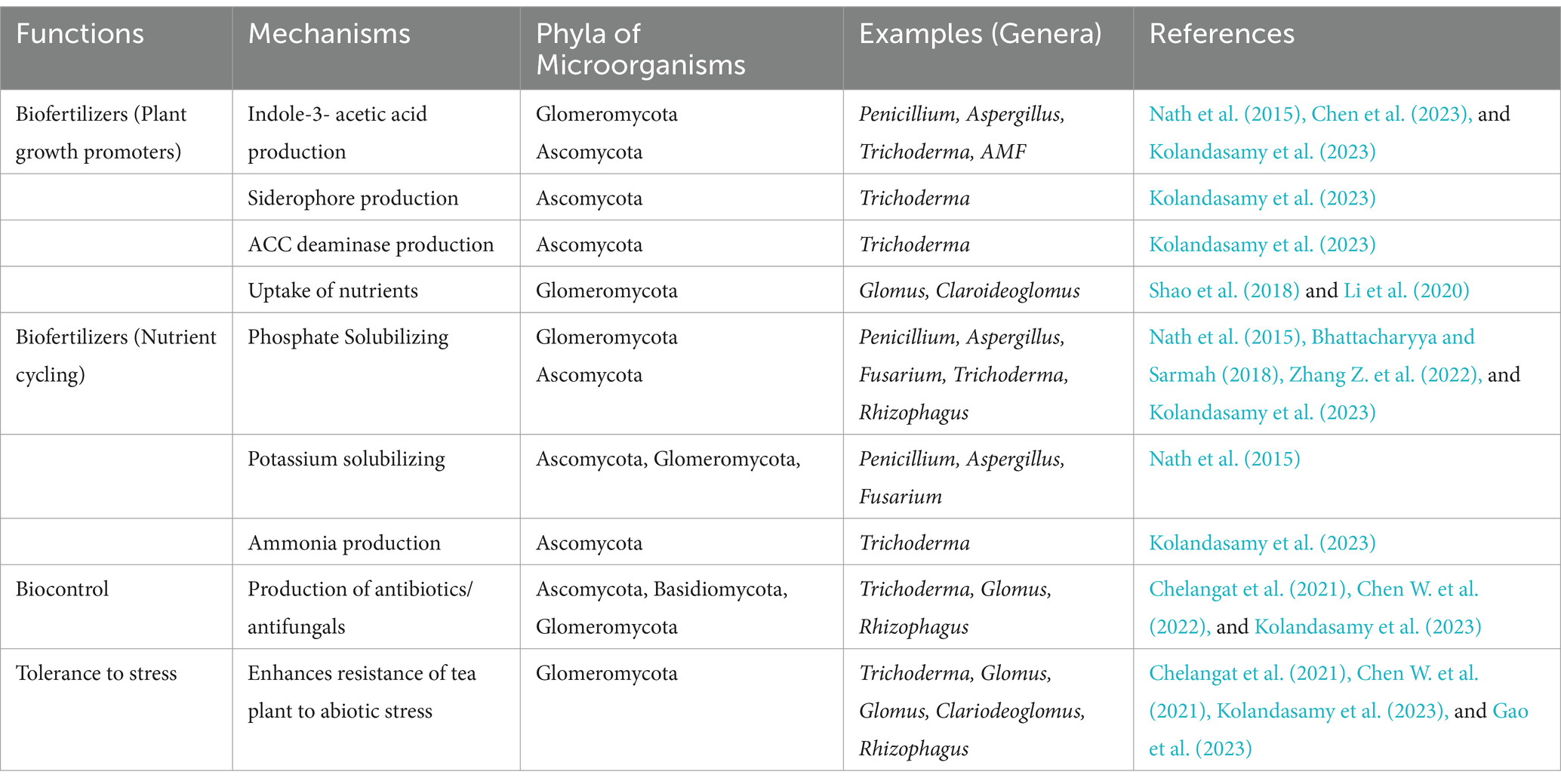
Task: Open Kolandasamy et al. (2023) in Ammonia production row
Action: point(1262,543)
